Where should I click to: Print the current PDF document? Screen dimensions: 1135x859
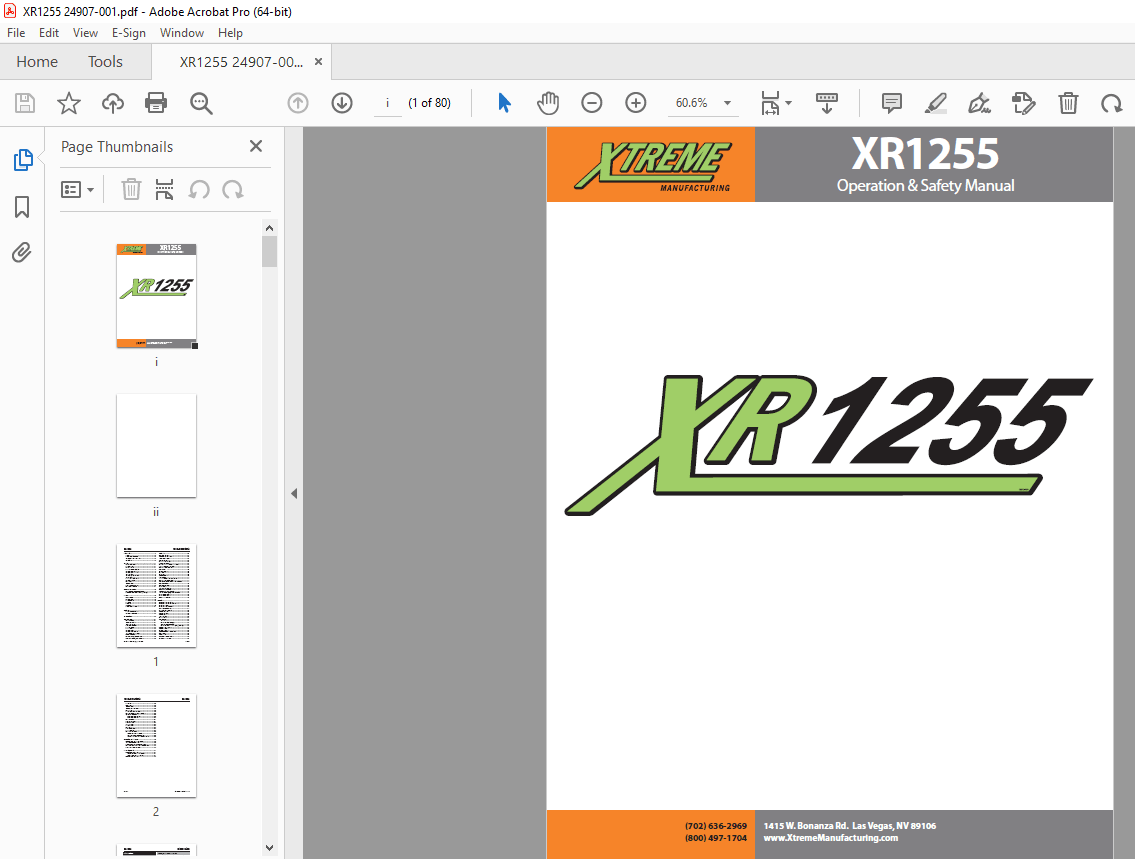(157, 103)
